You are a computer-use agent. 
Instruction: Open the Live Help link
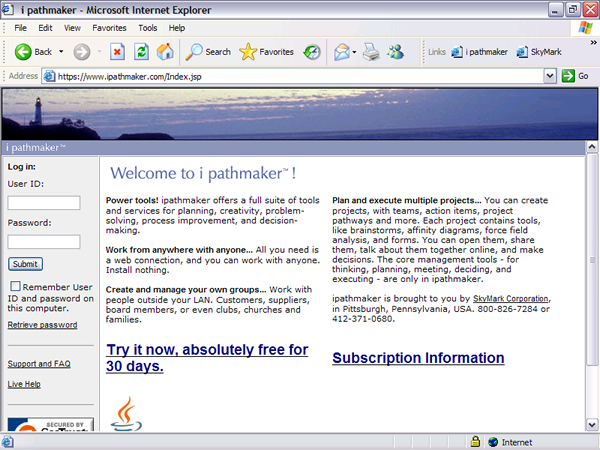coord(24,384)
